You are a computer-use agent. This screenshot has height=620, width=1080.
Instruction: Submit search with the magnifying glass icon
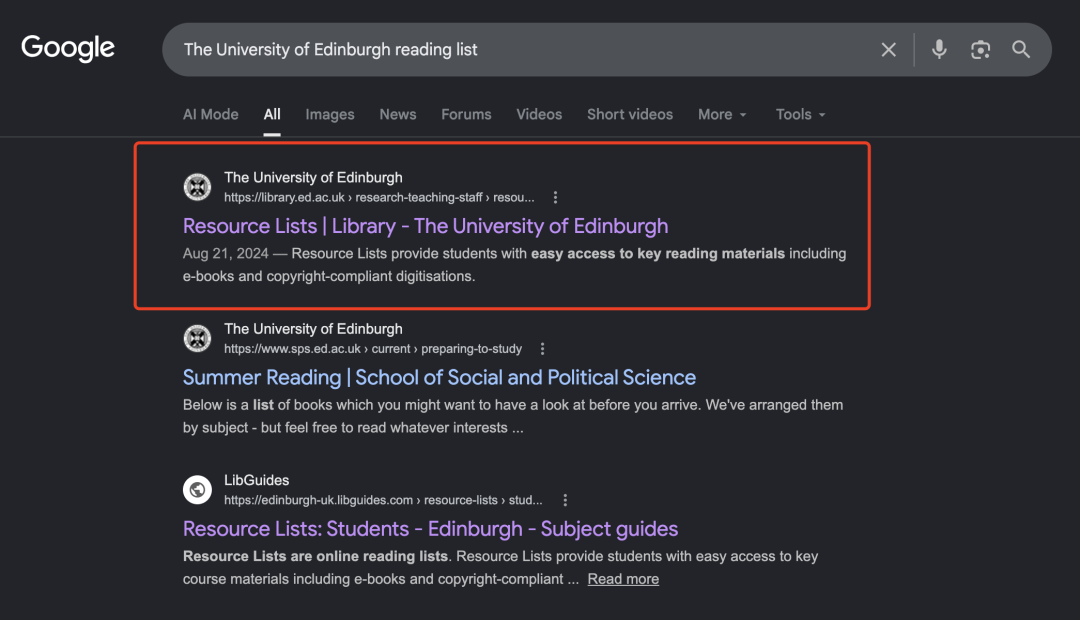[x=1021, y=50]
